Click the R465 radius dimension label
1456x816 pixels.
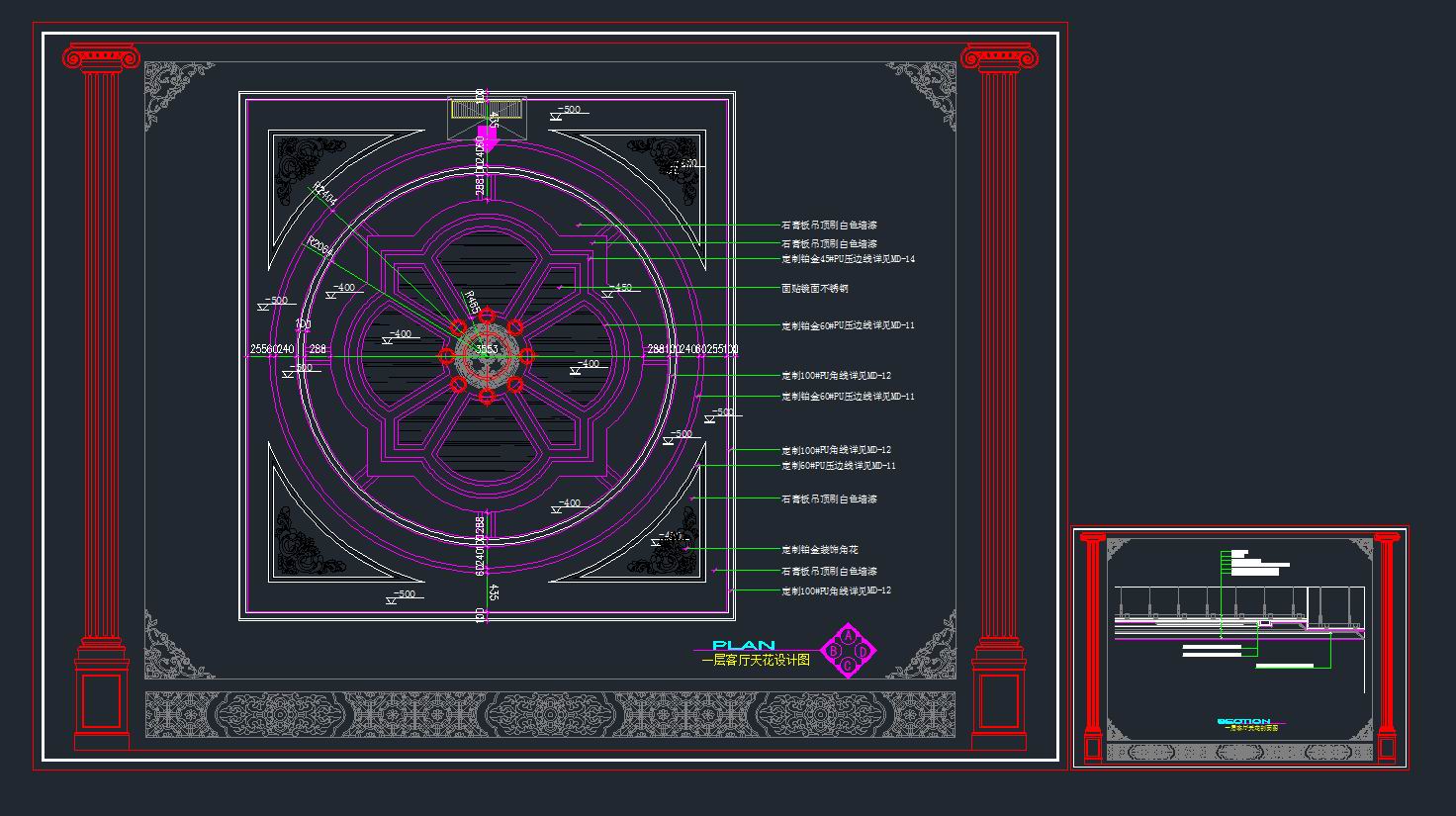coord(472,303)
